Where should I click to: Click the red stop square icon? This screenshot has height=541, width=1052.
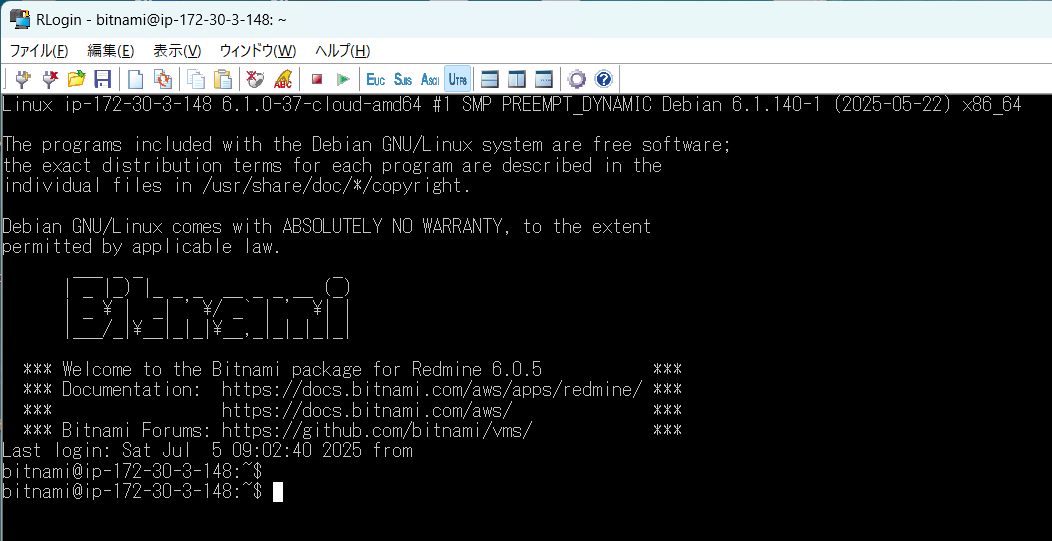coord(317,79)
